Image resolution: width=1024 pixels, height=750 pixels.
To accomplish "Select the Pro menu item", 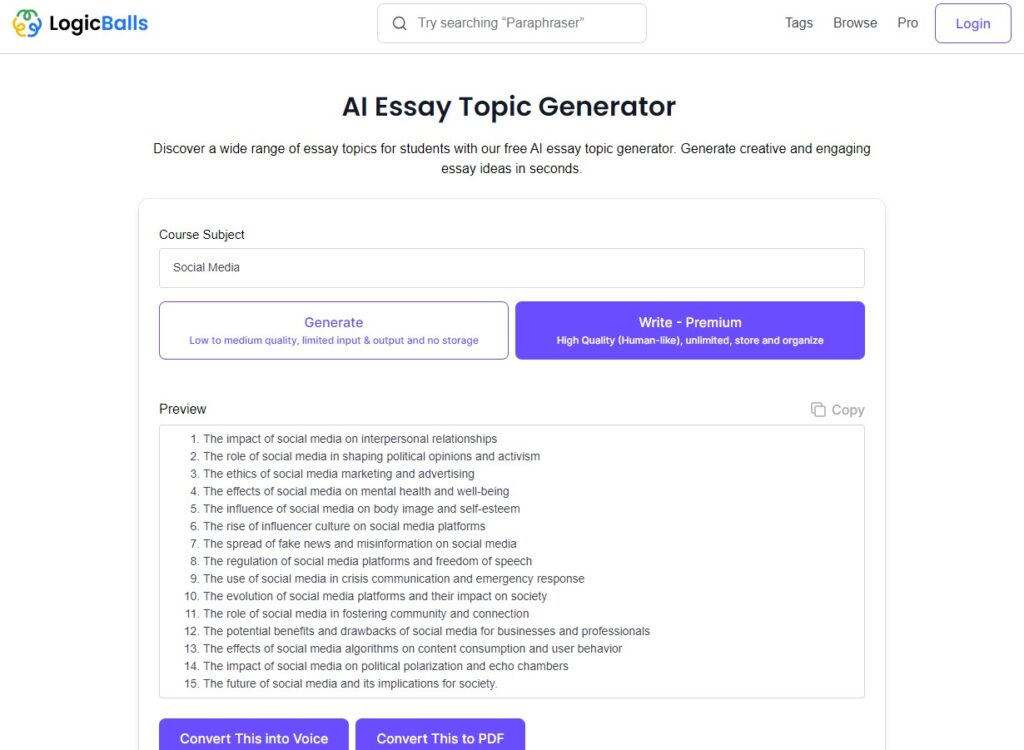I will 907,22.
